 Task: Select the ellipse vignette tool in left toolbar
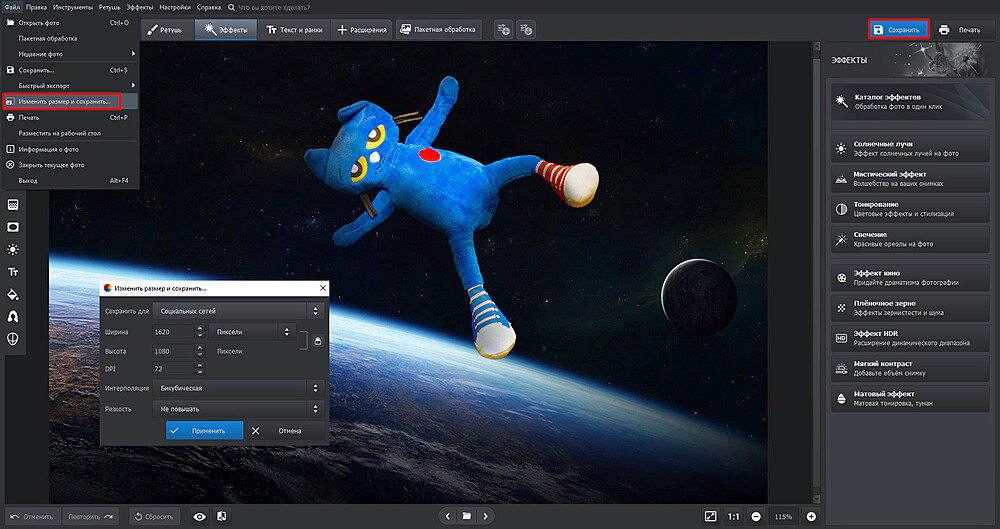click(x=13, y=226)
